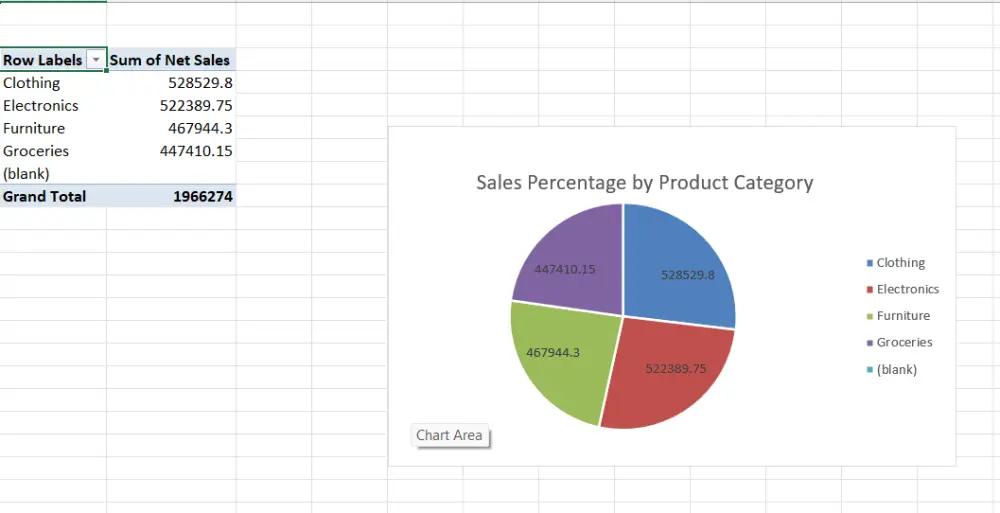Click the 447410.15 data label on the pie chart

click(565, 269)
